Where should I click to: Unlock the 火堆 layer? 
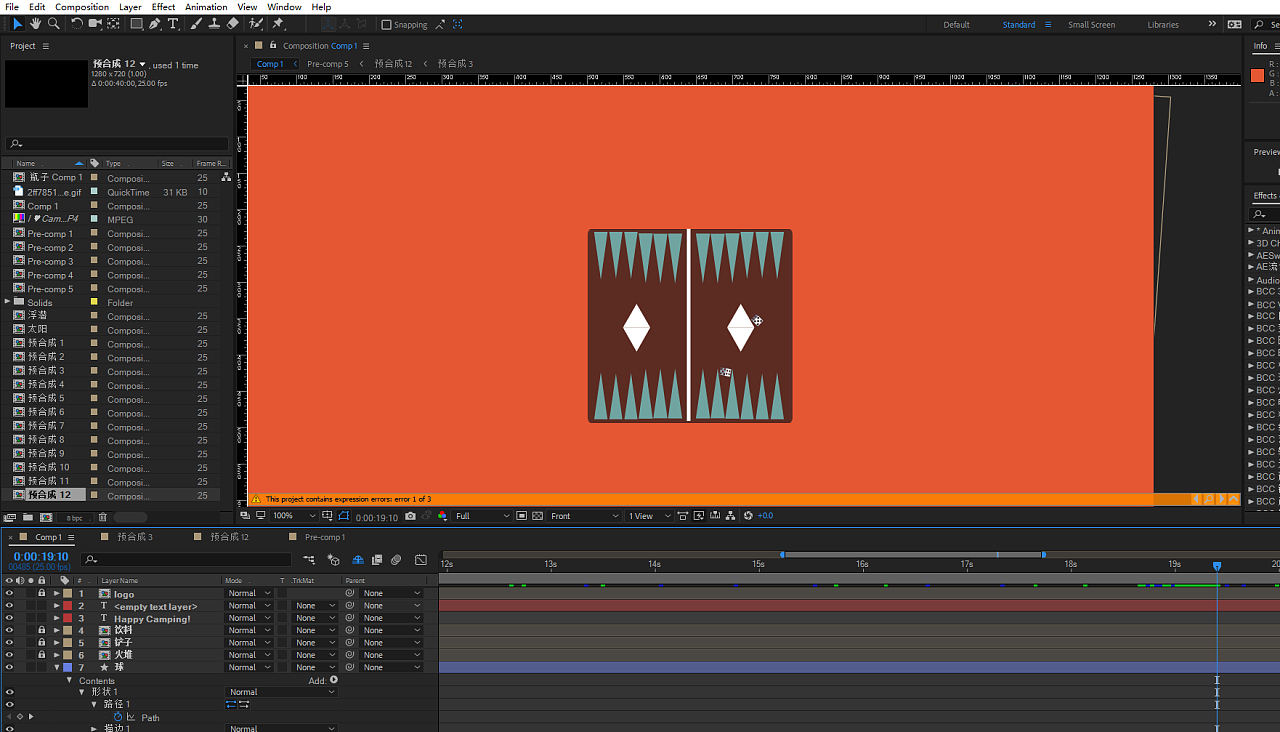(41, 655)
